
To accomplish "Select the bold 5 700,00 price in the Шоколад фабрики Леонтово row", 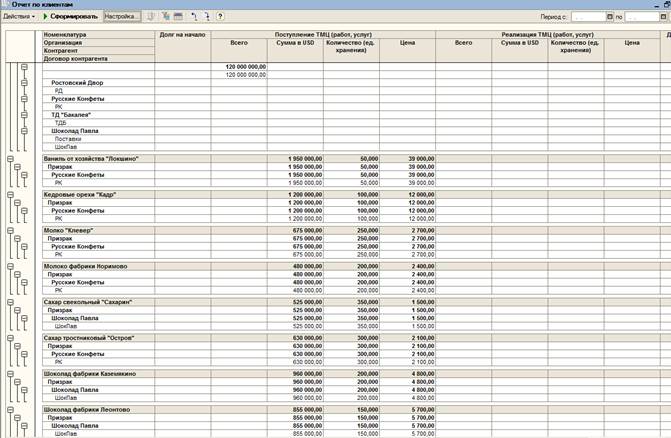I will pyautogui.click(x=407, y=410).
